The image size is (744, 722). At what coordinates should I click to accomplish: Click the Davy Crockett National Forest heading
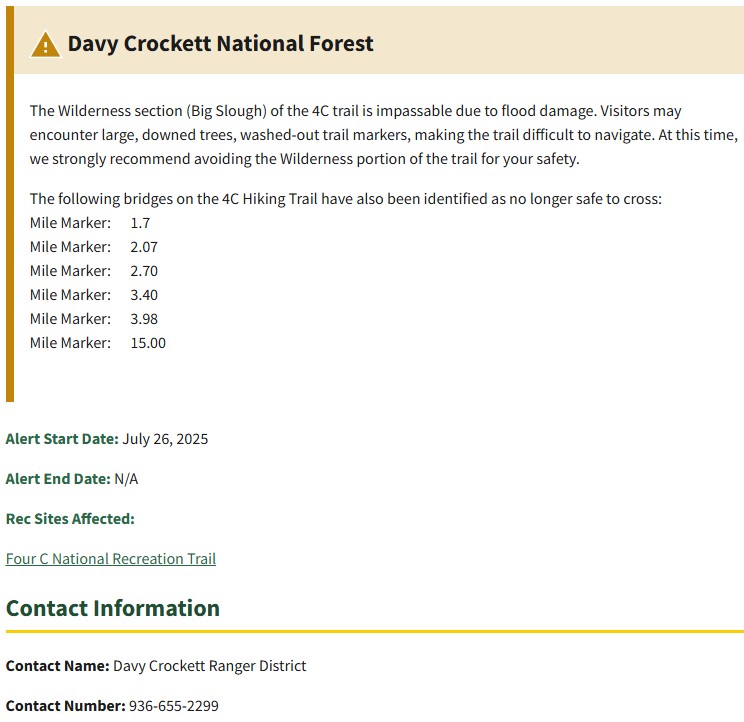[x=220, y=44]
